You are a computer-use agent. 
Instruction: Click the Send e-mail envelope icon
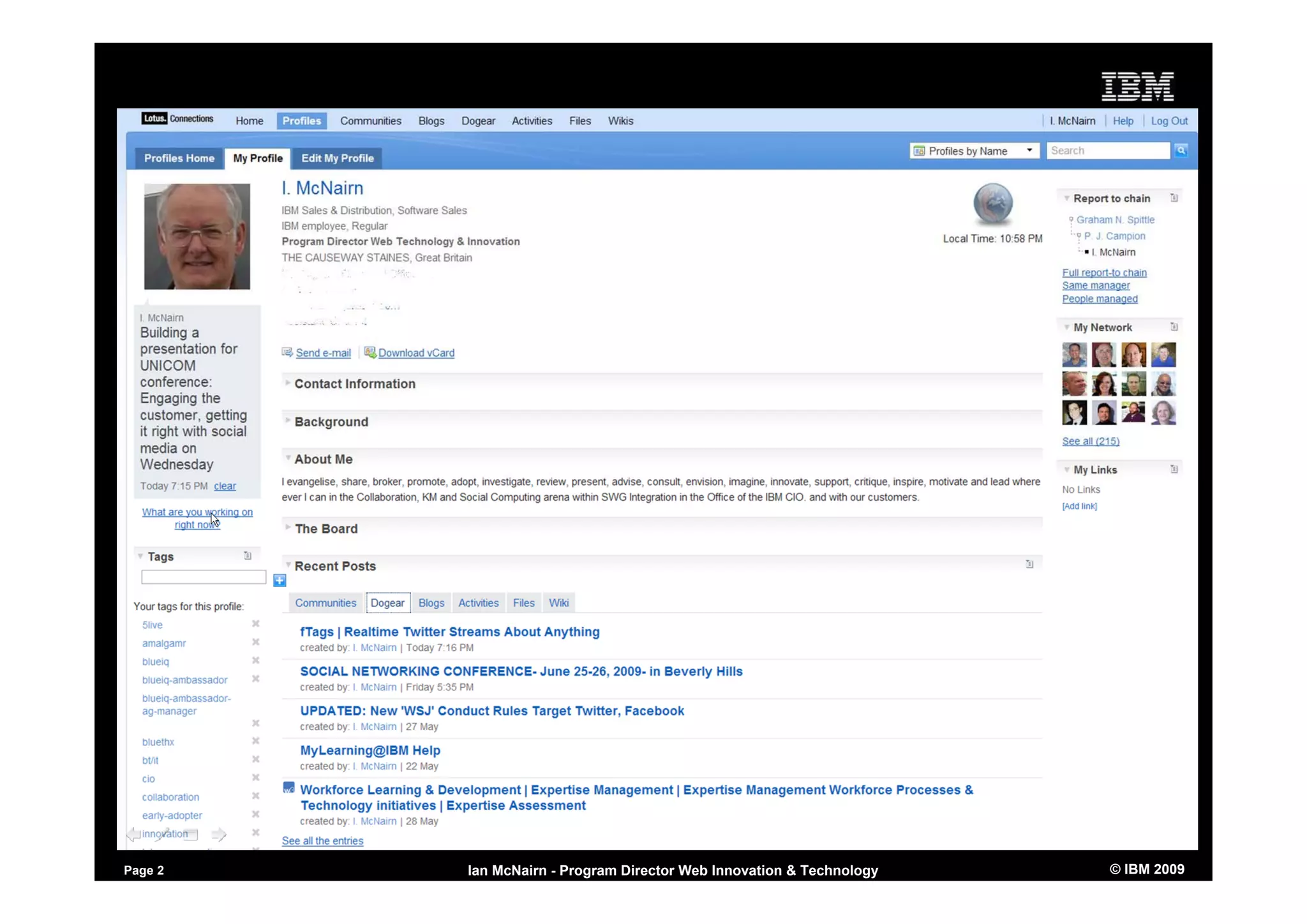[x=287, y=352]
